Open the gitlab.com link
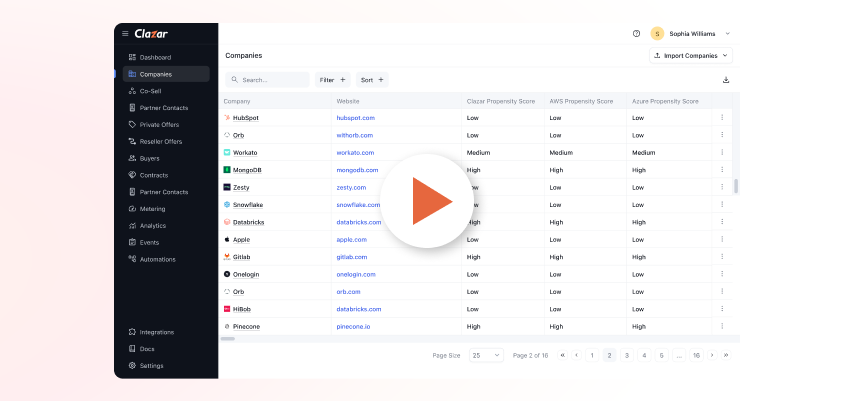 point(352,257)
